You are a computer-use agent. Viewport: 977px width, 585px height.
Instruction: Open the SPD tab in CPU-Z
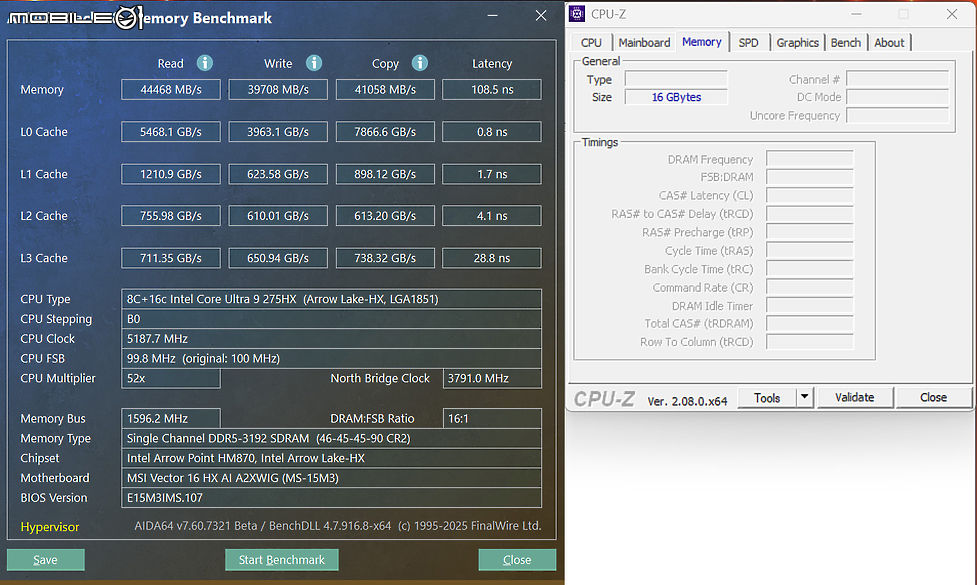(x=748, y=42)
